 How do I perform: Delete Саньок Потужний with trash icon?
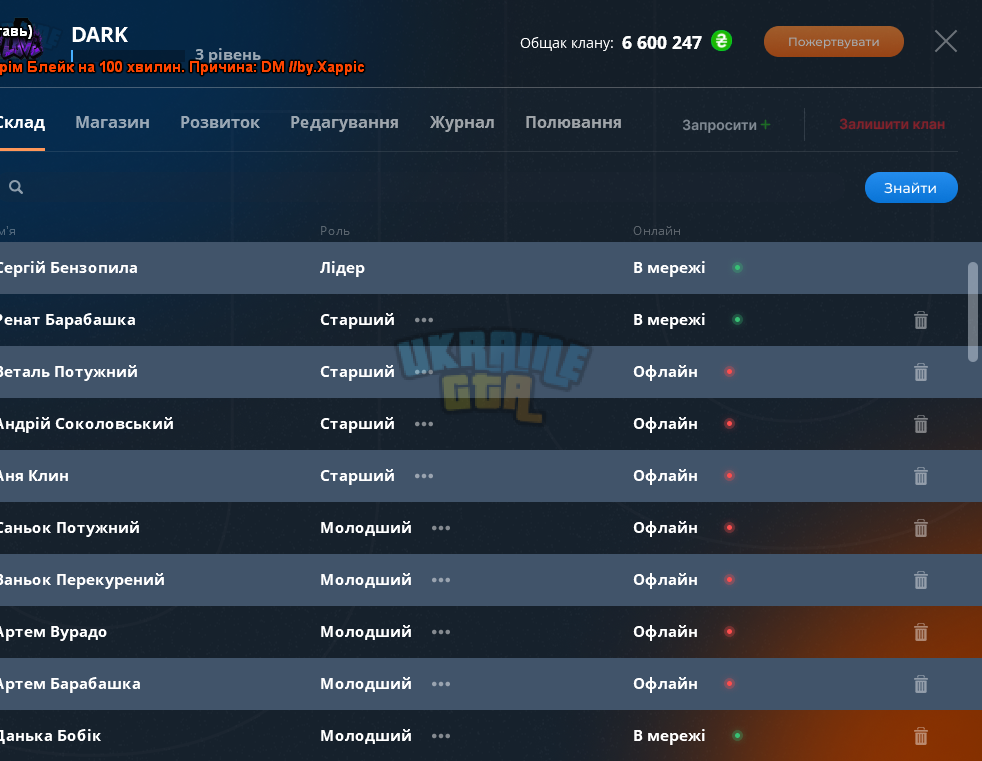click(x=921, y=528)
